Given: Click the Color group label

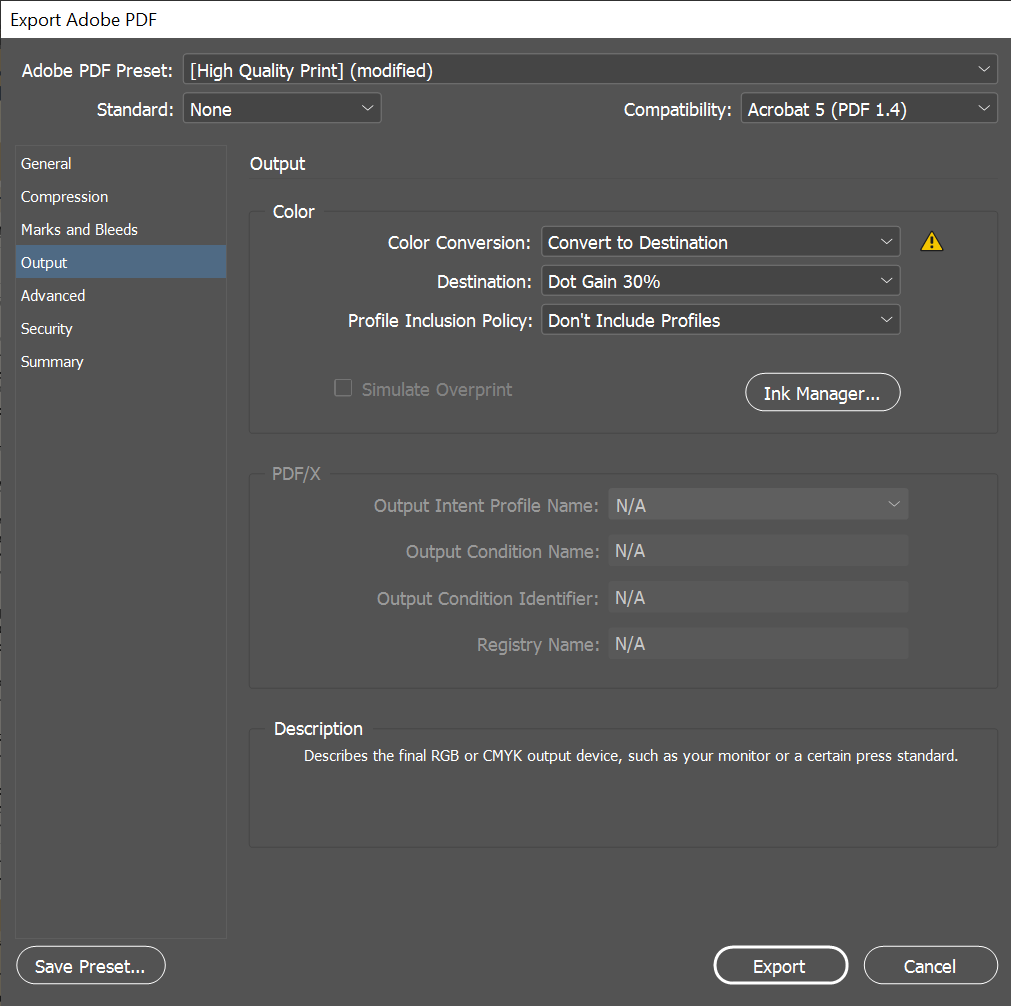Looking at the screenshot, I should point(293,212).
